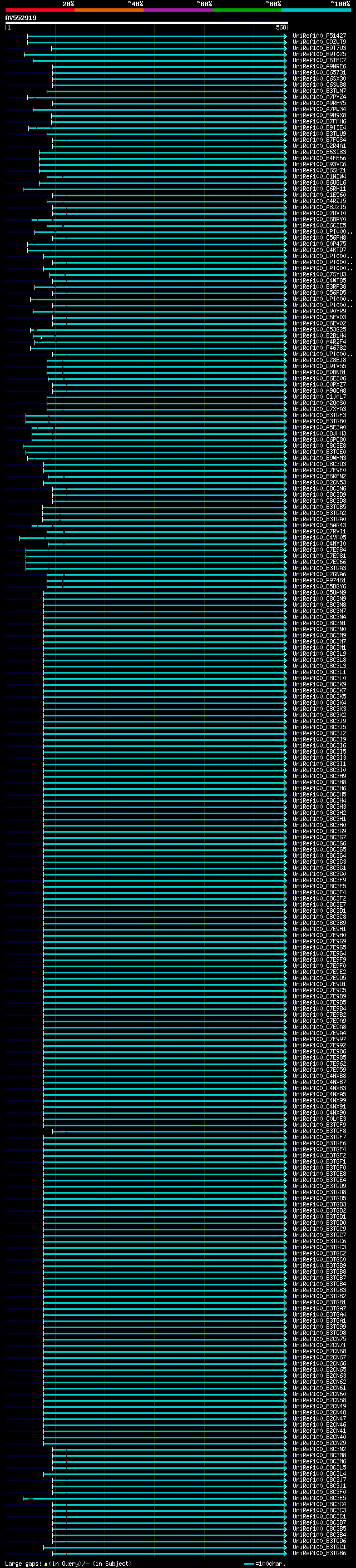Select the UniRef100_B2CN53 label

click(319, 483)
